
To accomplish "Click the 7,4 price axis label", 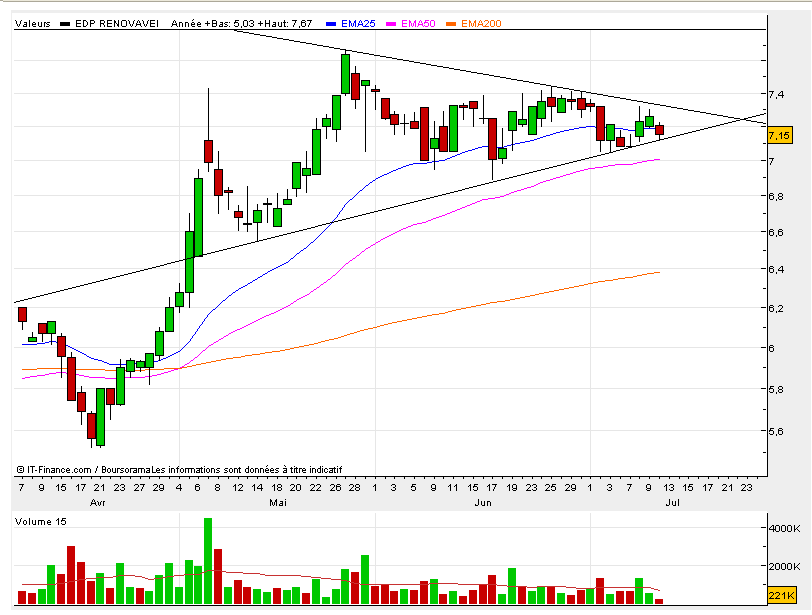I will [x=776, y=94].
